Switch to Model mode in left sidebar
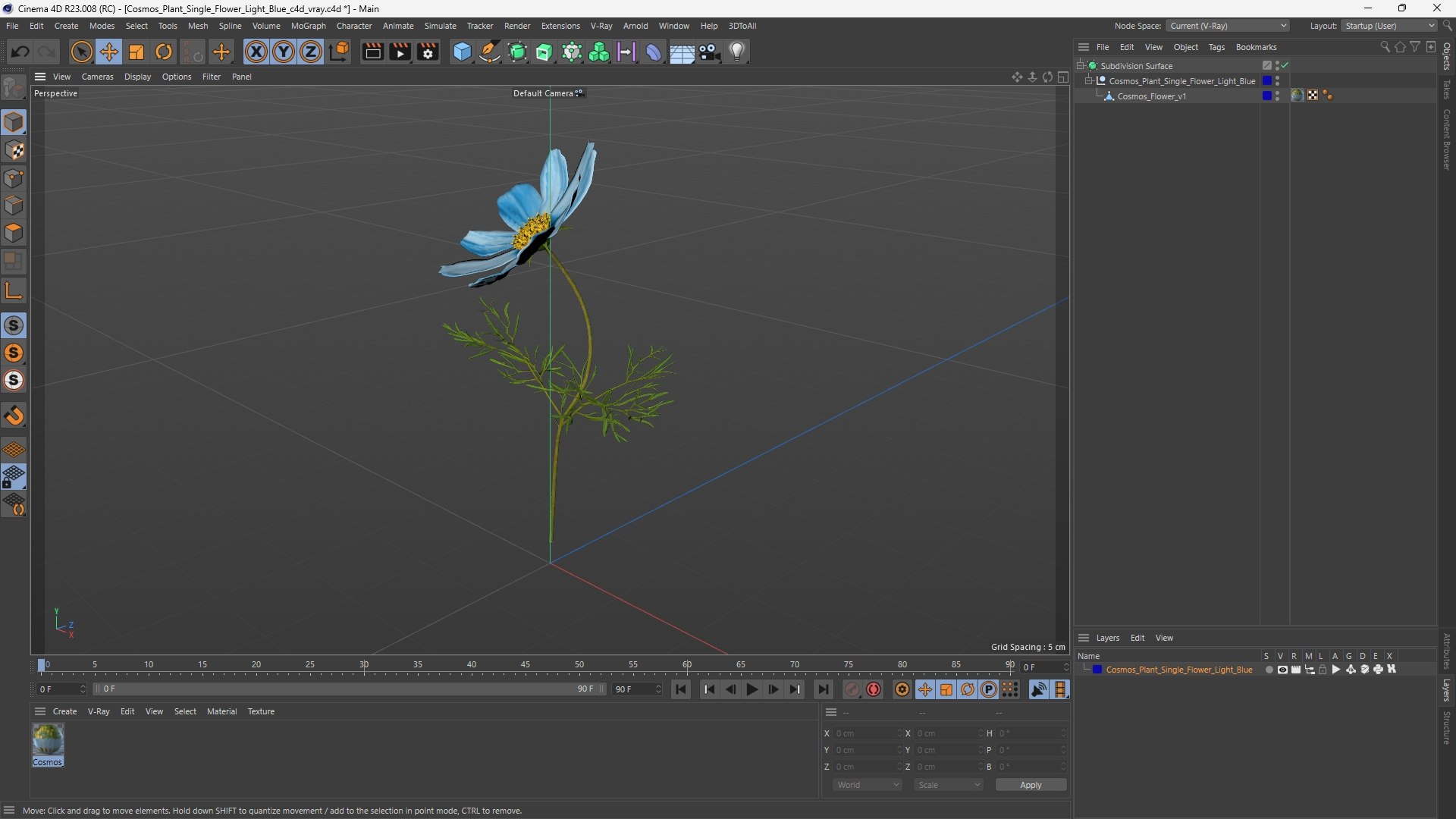 14,123
